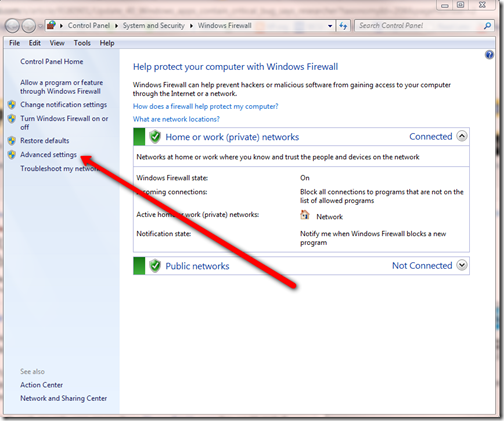Click the Control Panel breadcrumb

click(x=89, y=26)
